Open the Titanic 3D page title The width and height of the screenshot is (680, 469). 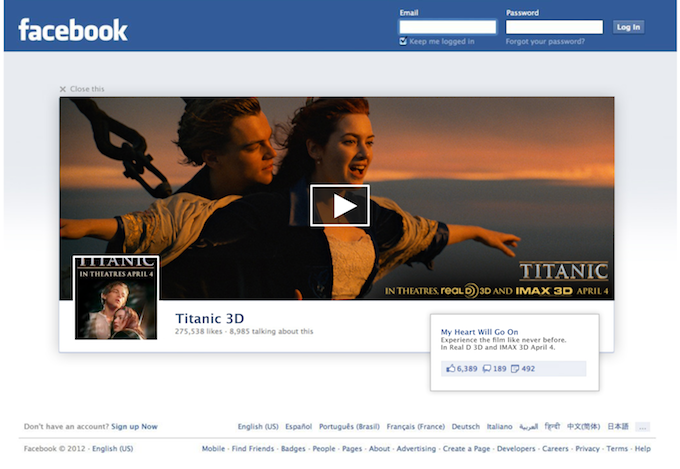tap(210, 318)
